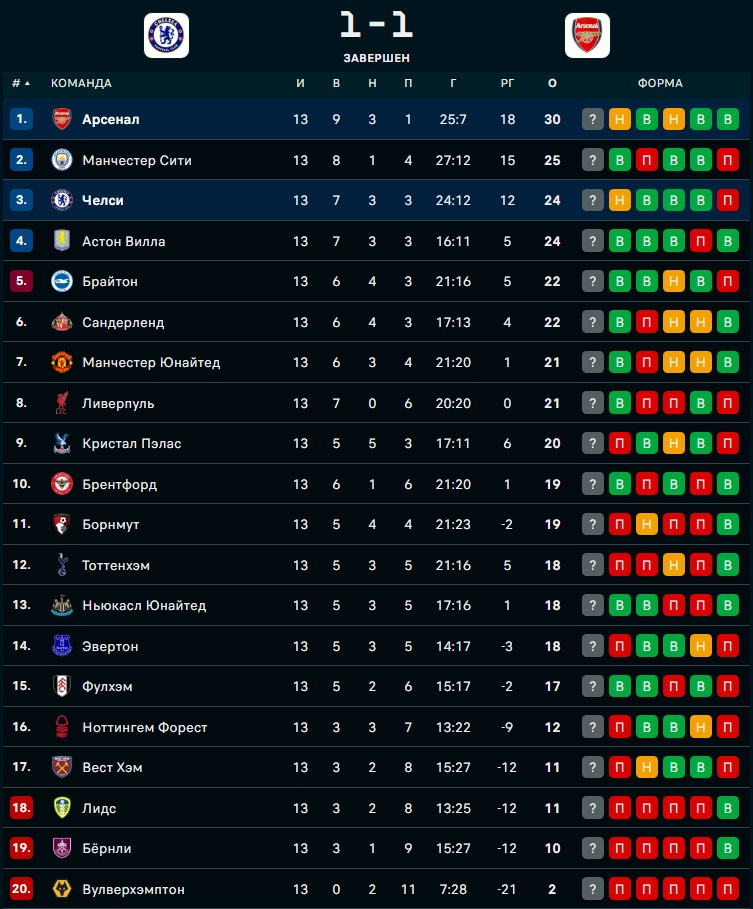753x909 pixels.
Task: Click the Chelsea crest in the match header
Action: tap(166, 36)
